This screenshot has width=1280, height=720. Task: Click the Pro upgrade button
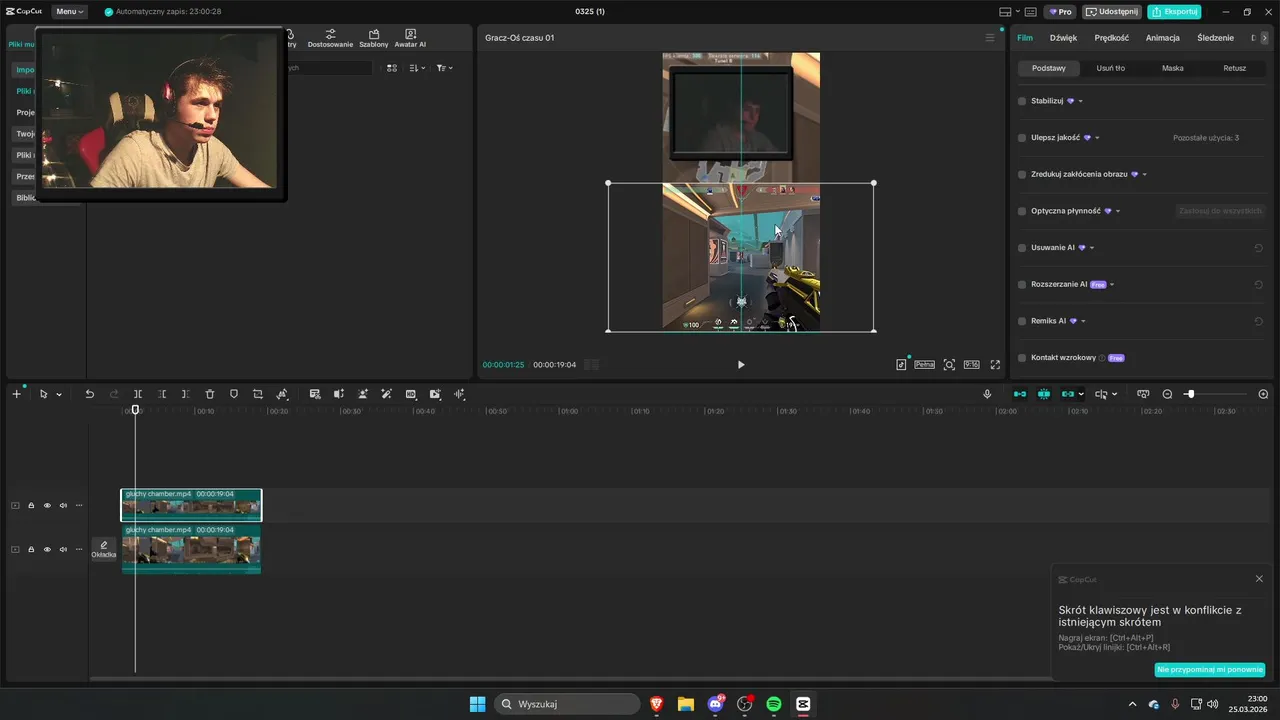(1060, 12)
